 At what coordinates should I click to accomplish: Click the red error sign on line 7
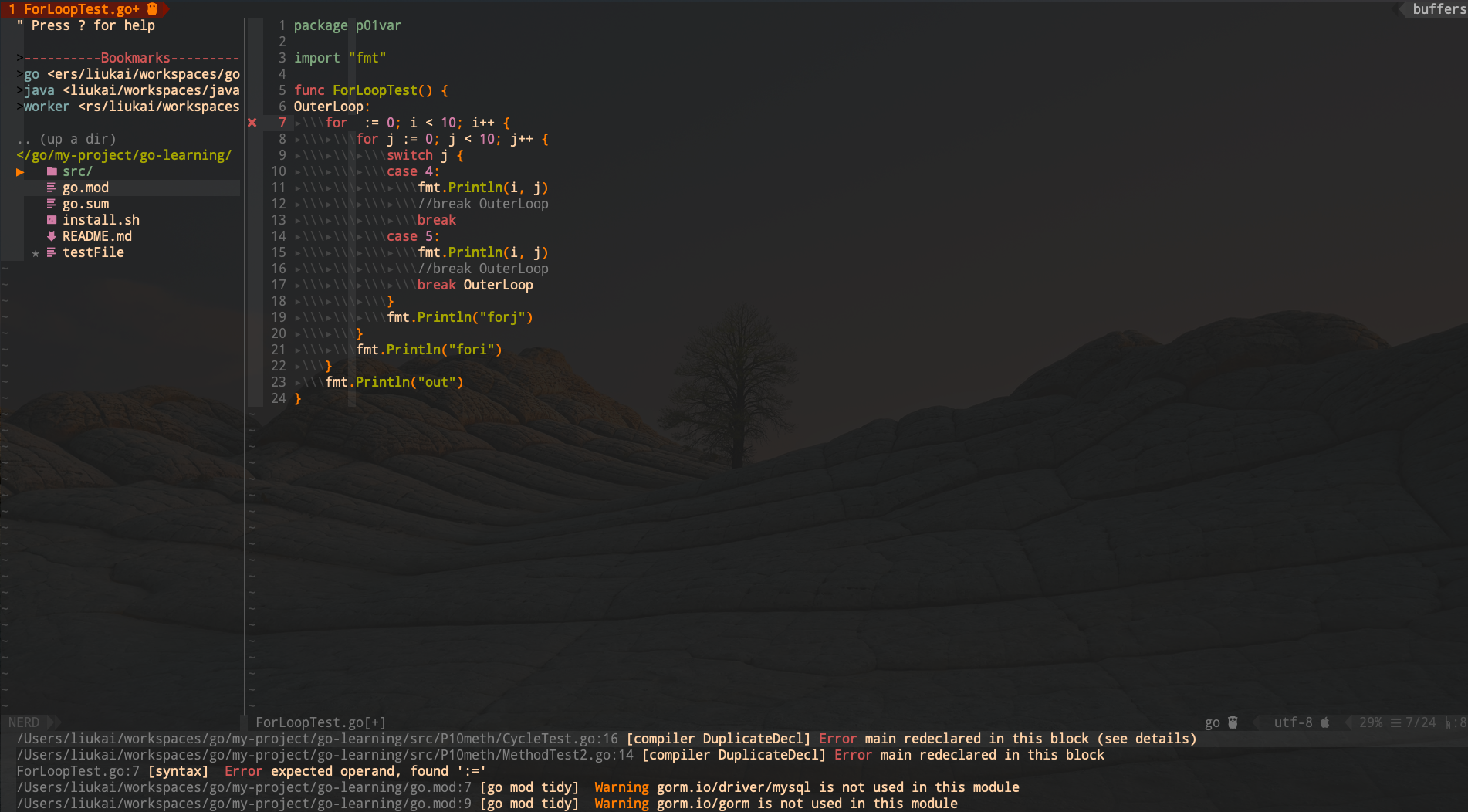(x=252, y=122)
